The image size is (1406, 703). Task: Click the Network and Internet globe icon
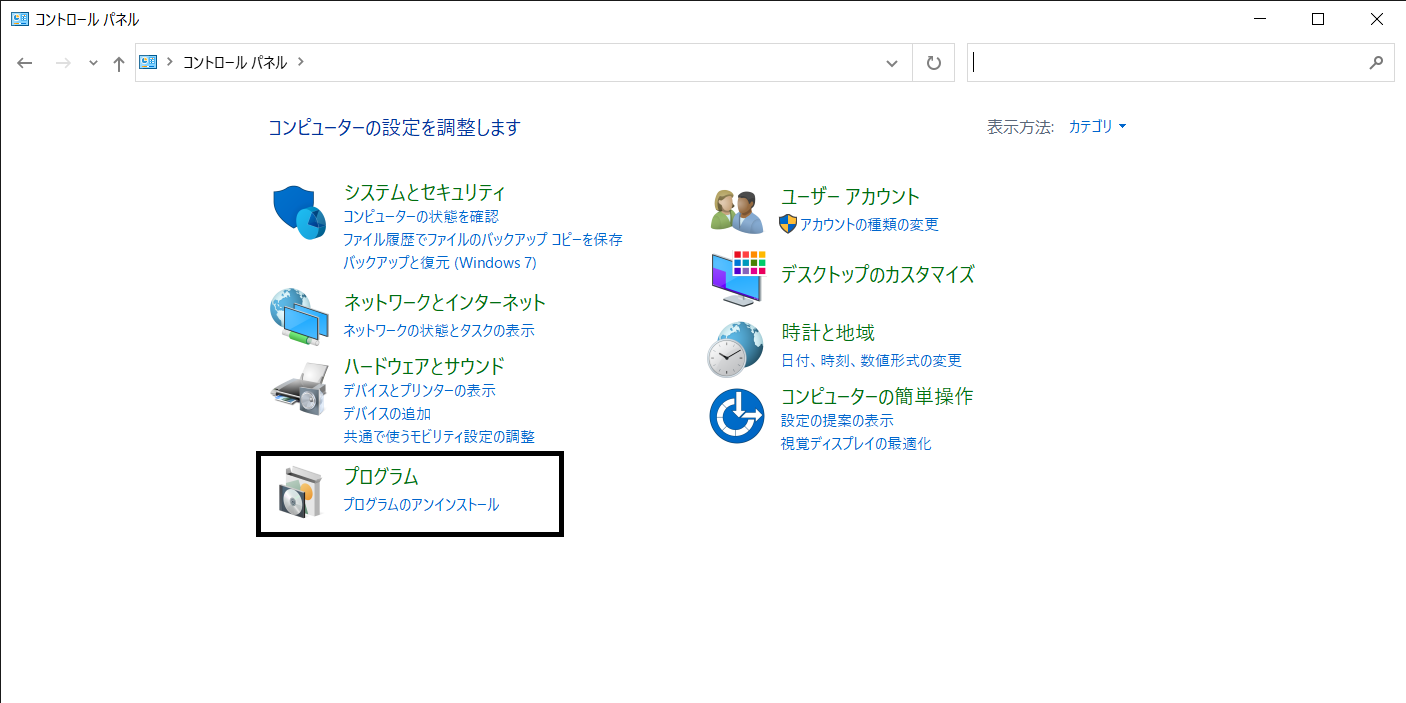point(299,315)
